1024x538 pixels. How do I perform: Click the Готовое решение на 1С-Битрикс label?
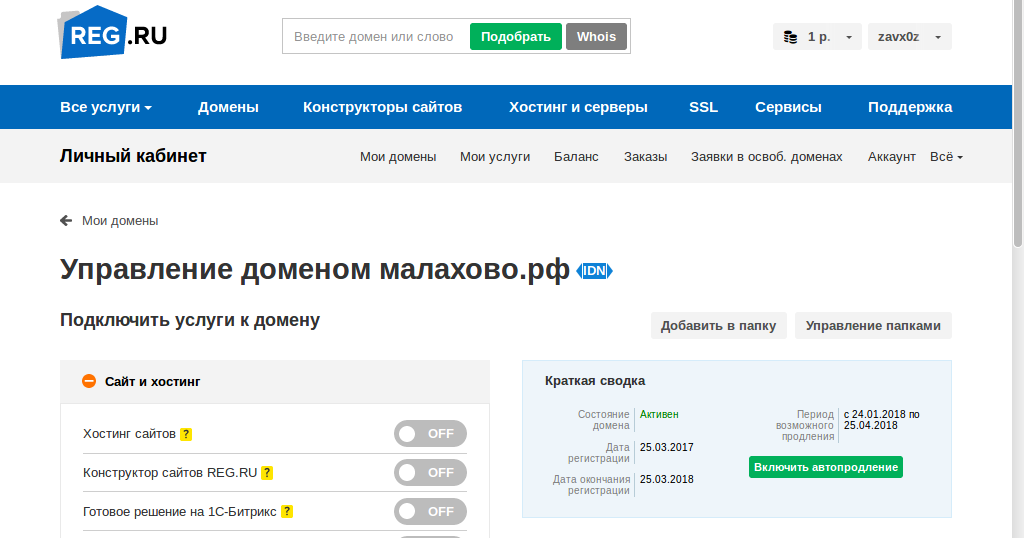point(180,512)
